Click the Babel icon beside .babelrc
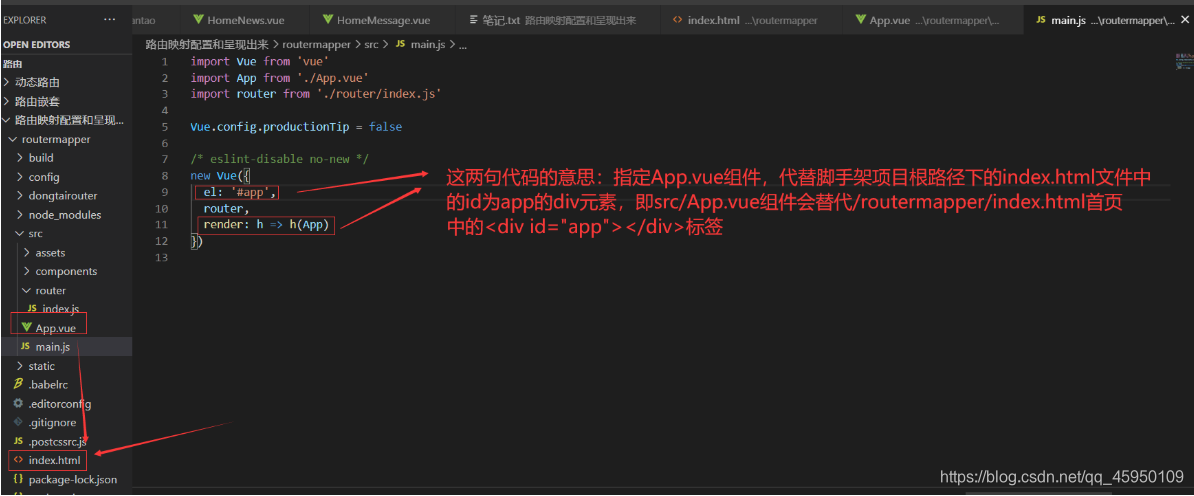The height and width of the screenshot is (496, 1194). pos(18,385)
